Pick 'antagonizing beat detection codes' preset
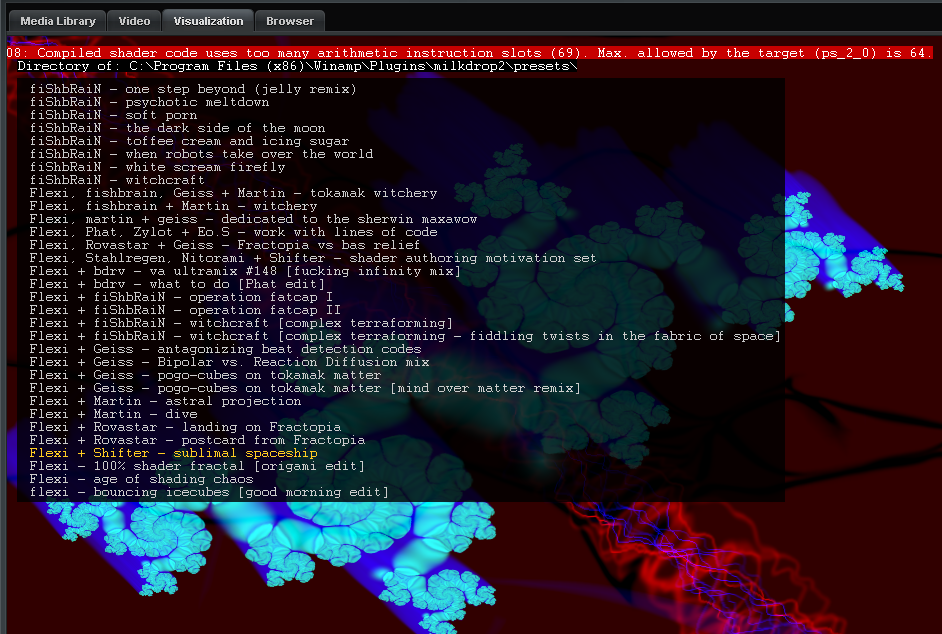 [x=225, y=349]
